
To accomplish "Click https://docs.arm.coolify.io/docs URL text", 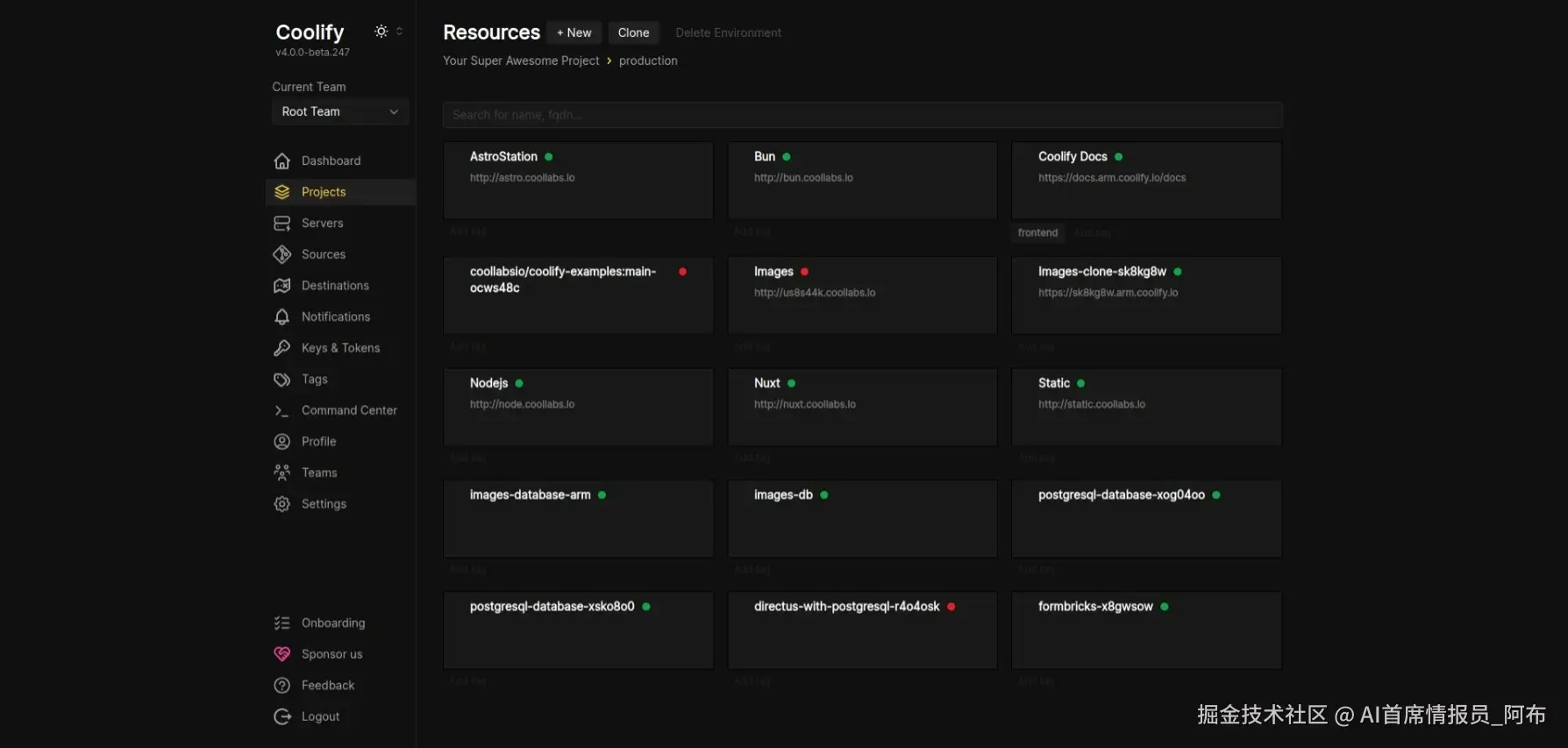I will [x=1112, y=178].
